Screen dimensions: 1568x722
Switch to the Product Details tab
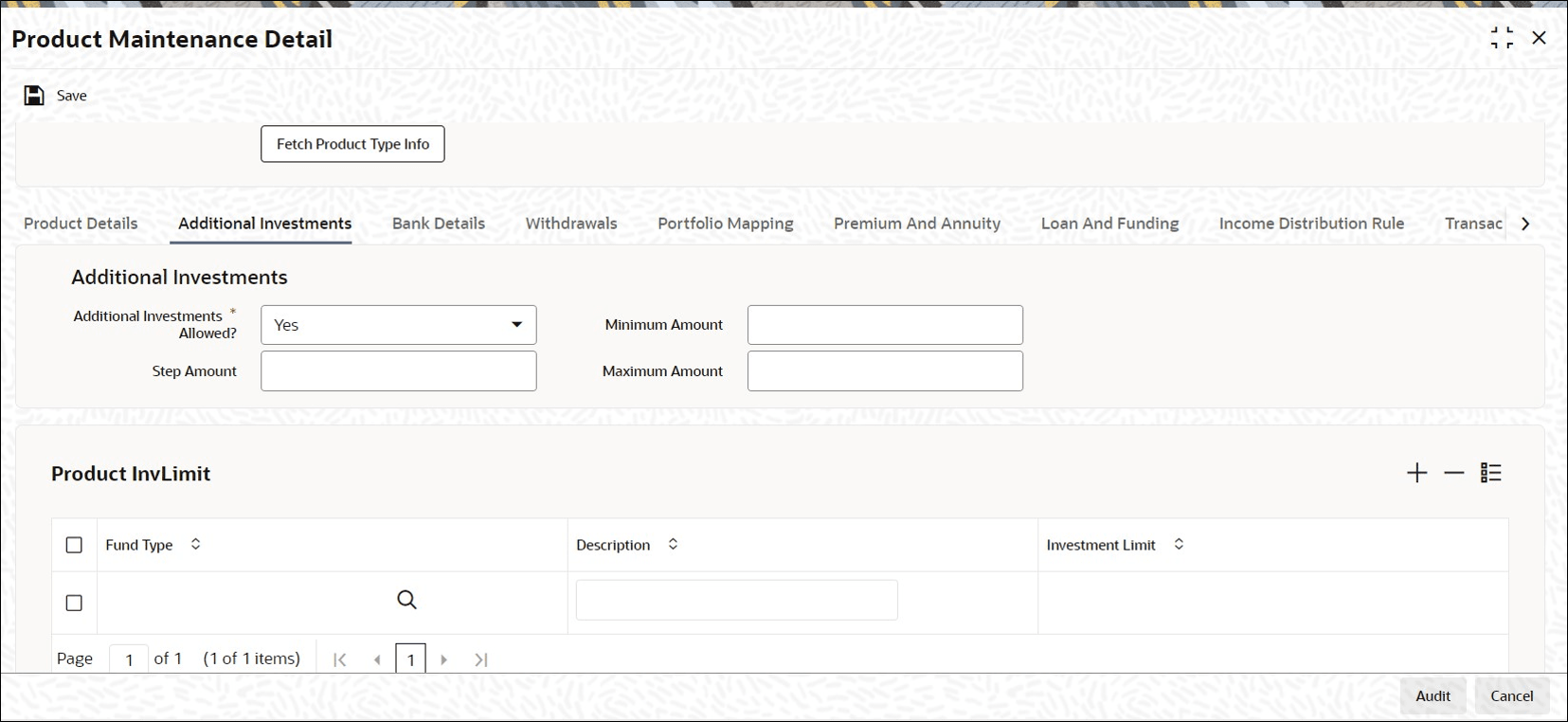[81, 224]
